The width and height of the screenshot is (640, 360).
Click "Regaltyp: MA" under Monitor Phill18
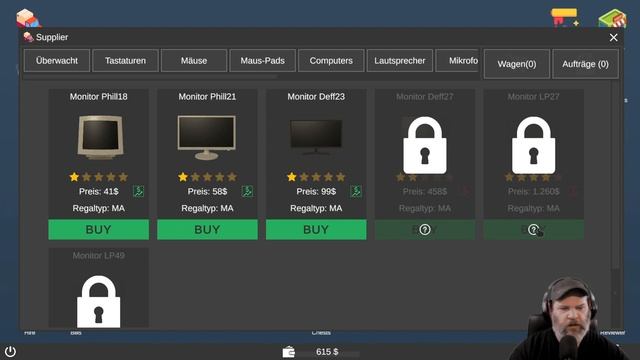98,208
